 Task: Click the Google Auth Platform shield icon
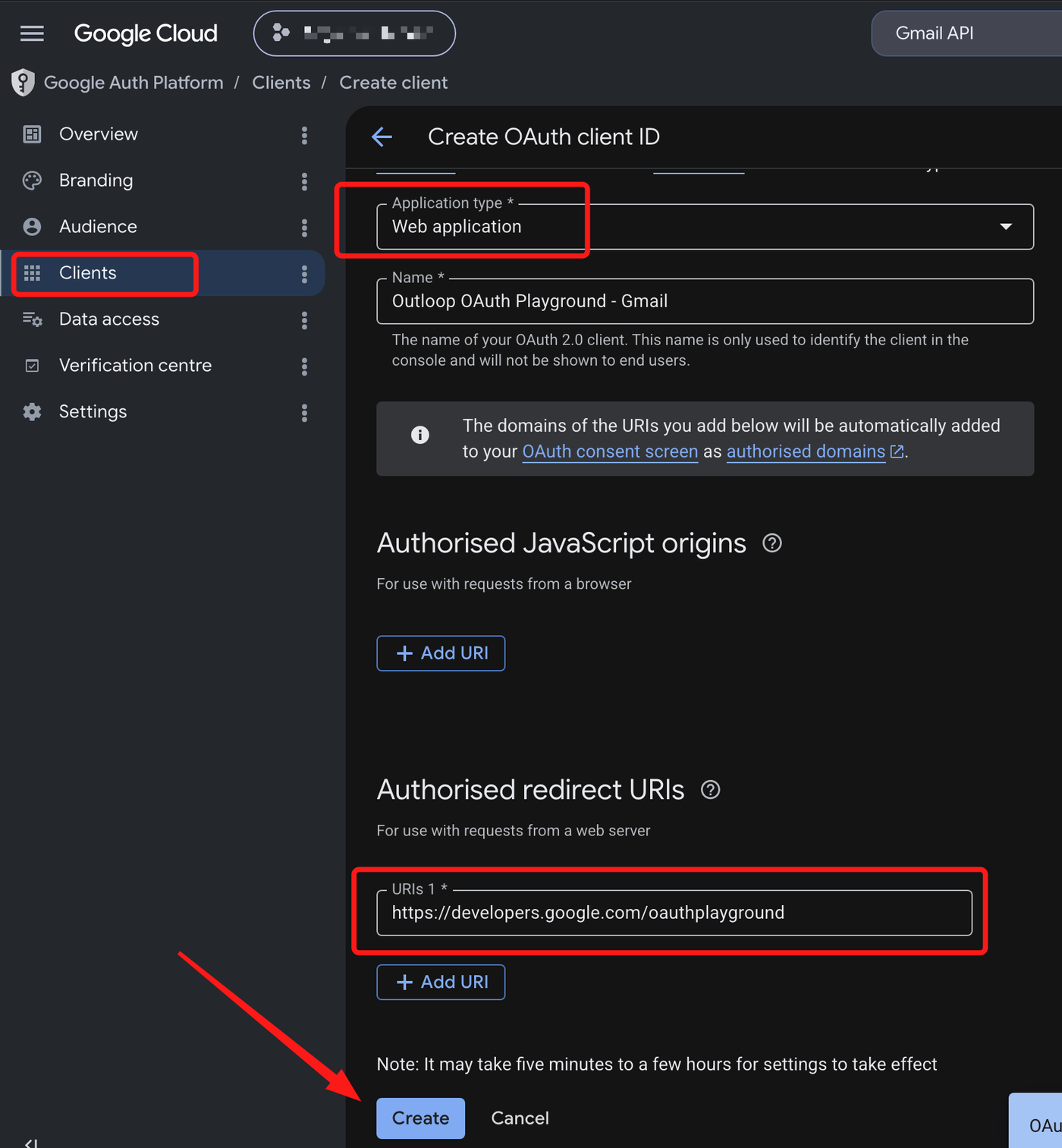[23, 82]
